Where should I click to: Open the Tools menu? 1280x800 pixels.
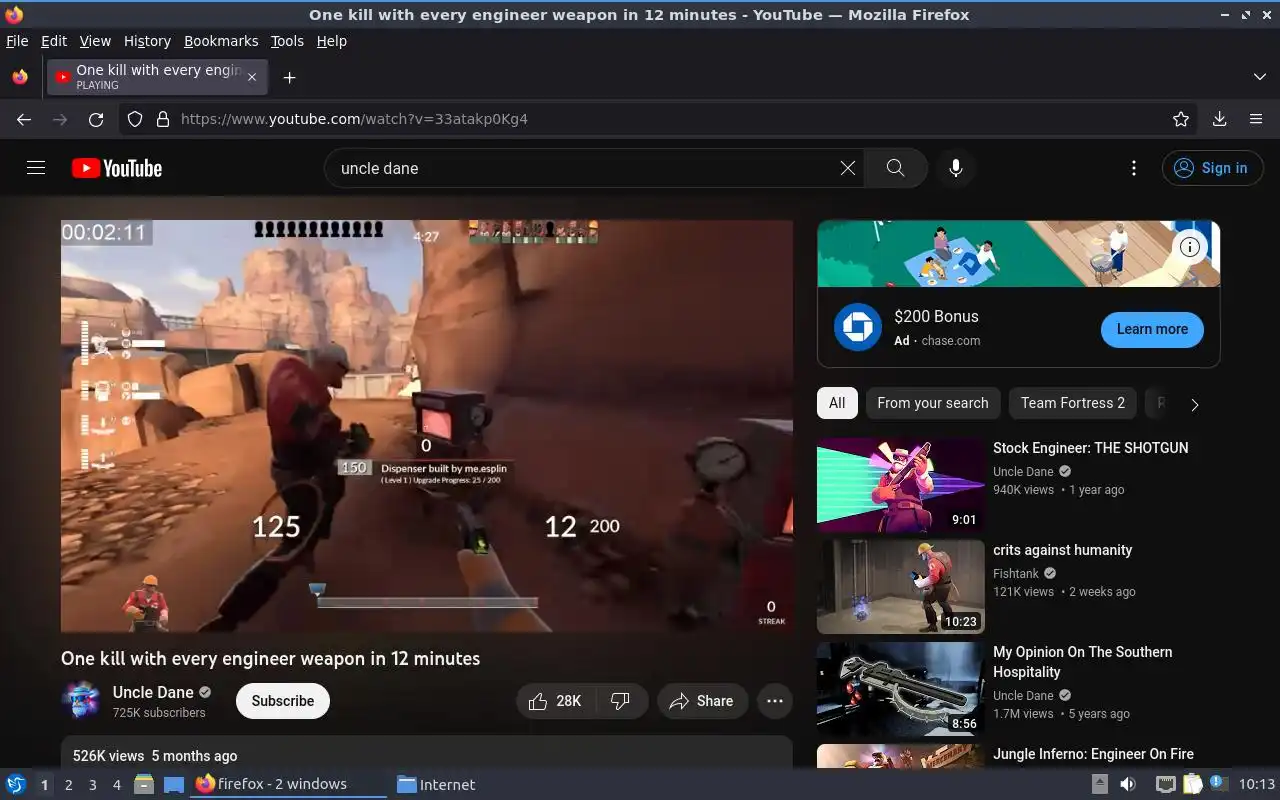coord(287,41)
